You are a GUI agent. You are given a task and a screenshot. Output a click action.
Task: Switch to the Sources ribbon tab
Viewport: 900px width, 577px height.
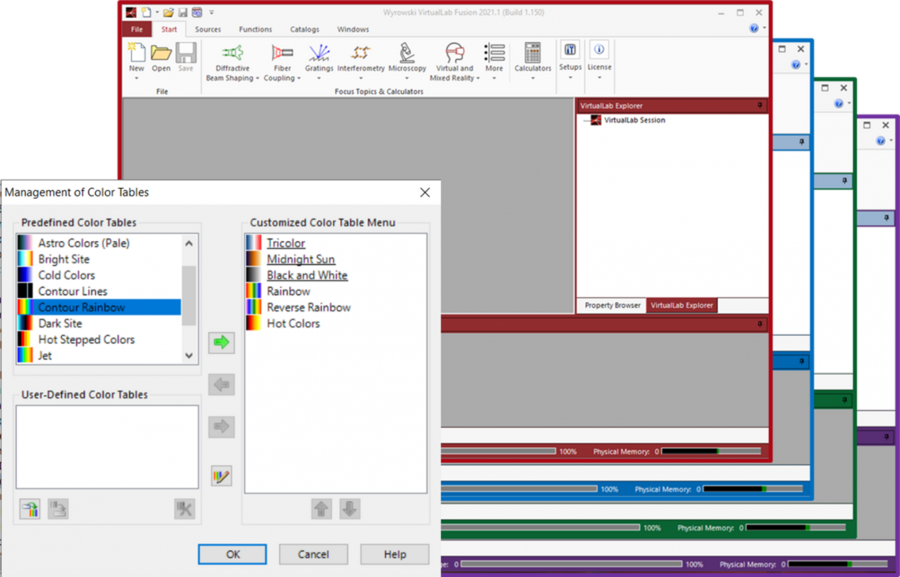[x=208, y=29]
